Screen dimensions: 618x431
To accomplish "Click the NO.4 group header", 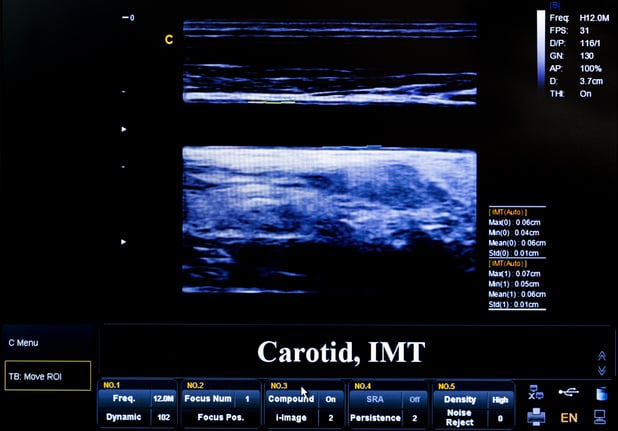I will pyautogui.click(x=363, y=386).
